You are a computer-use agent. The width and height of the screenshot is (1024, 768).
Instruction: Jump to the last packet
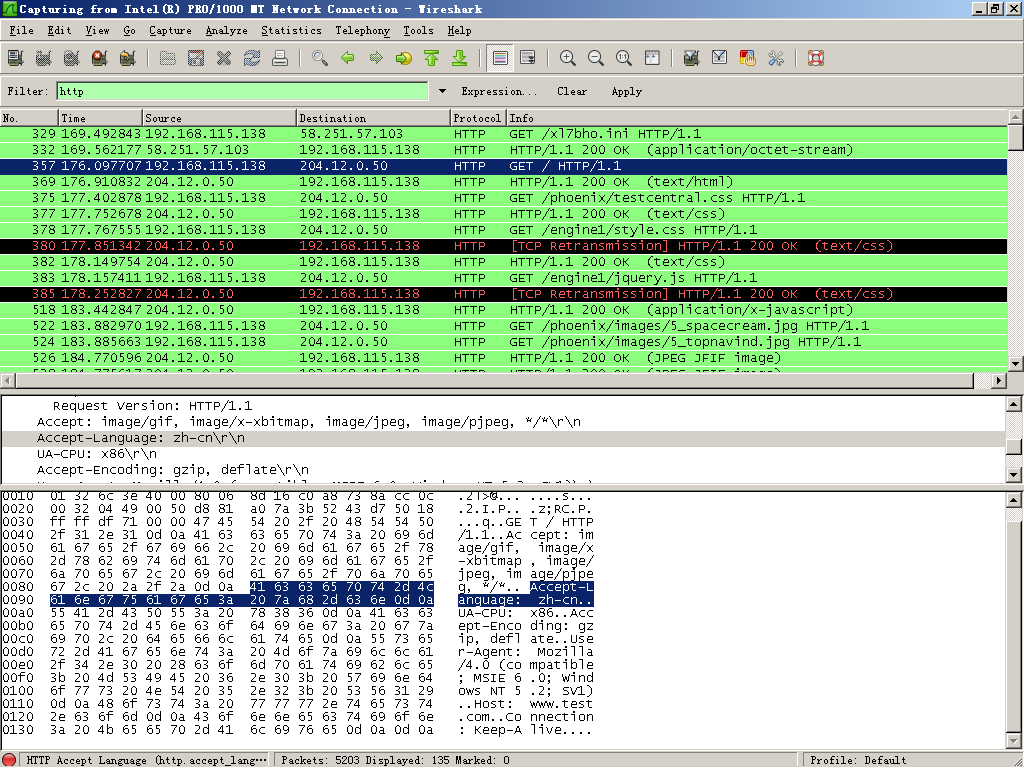pyautogui.click(x=460, y=58)
